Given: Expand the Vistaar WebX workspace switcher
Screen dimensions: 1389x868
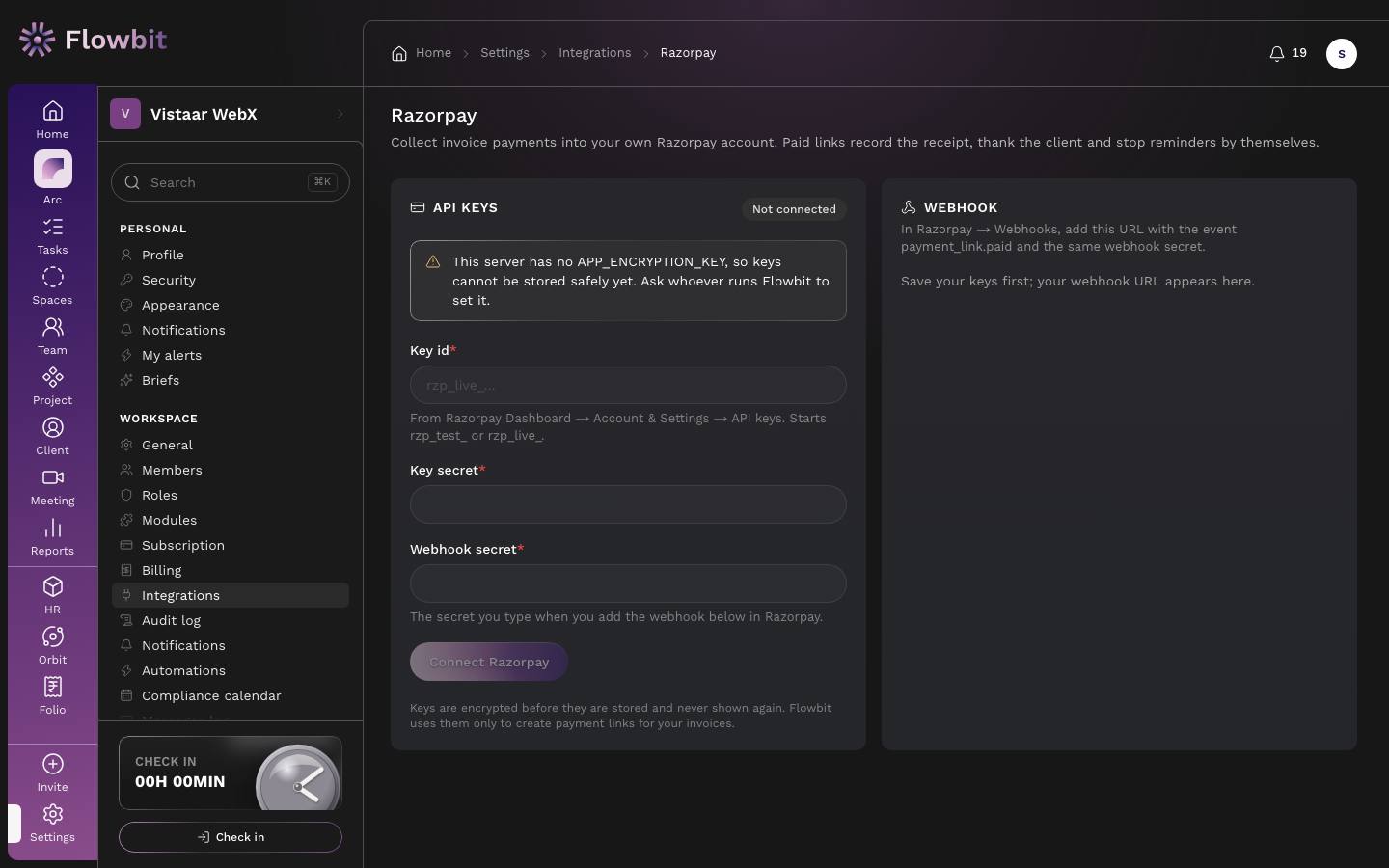Looking at the screenshot, I should click(231, 114).
